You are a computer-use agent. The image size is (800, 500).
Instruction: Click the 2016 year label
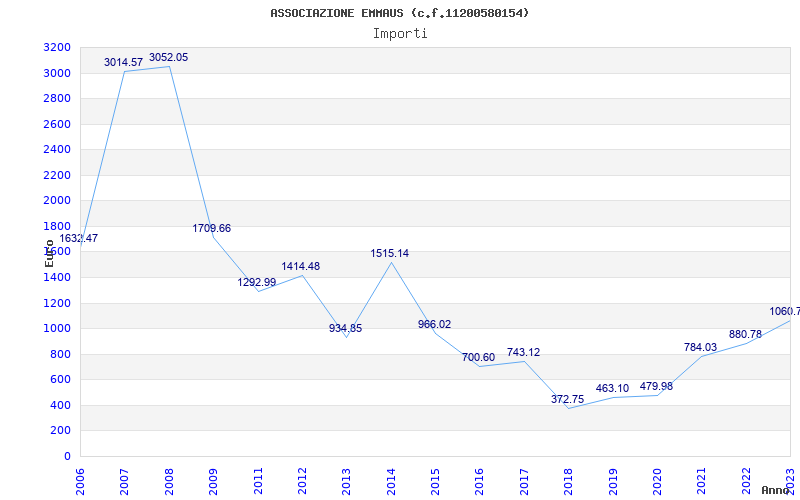point(480,482)
